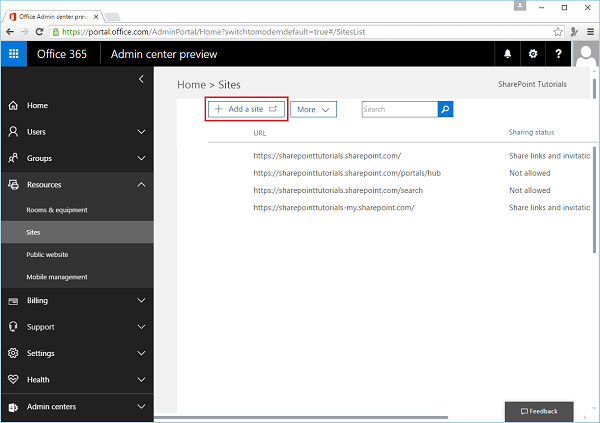Click the help question mark icon
Image resolution: width=600 pixels, height=423 pixels.
(558, 54)
